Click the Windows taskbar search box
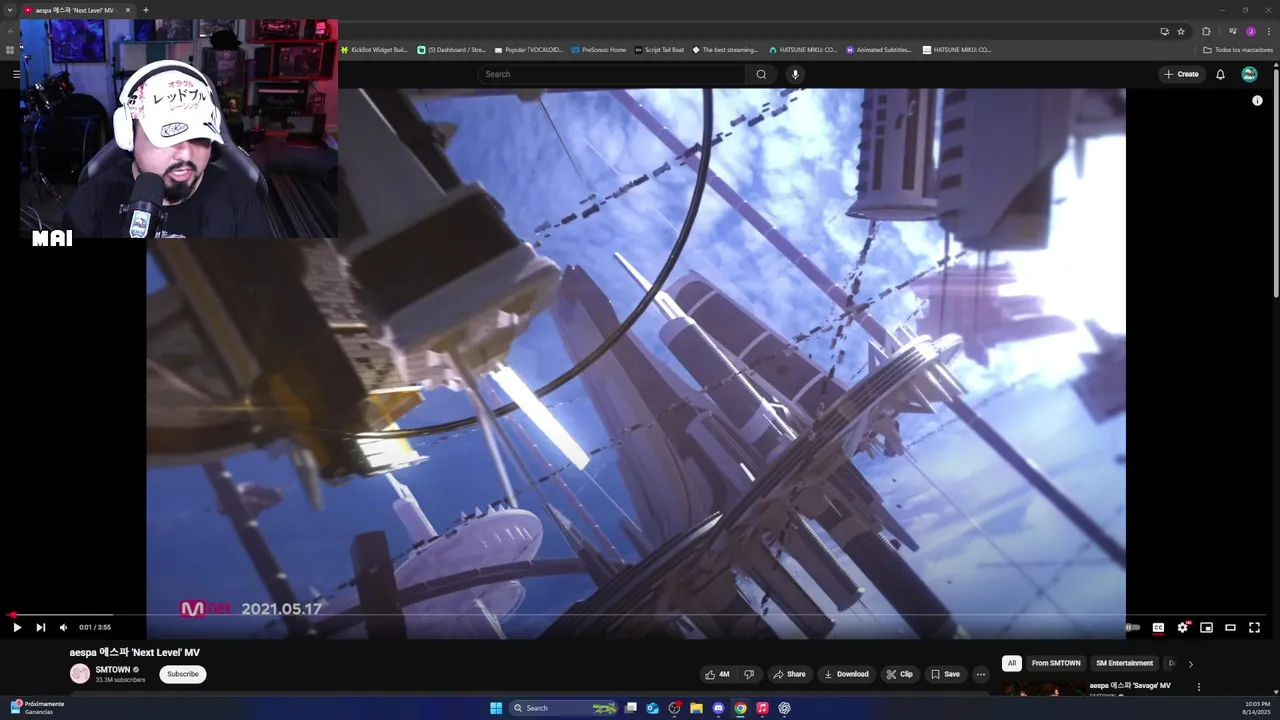Screen dimensions: 1280x720 pos(564,708)
